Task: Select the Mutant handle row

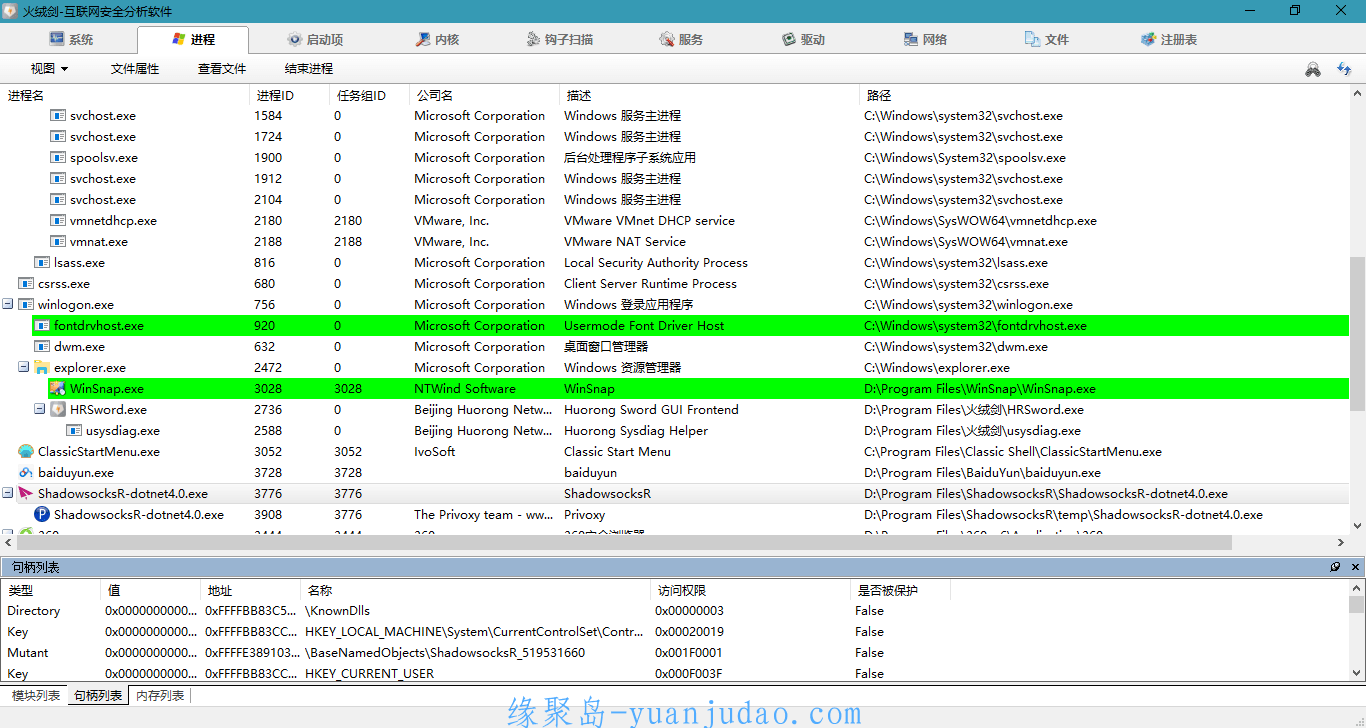Action: click(675, 652)
